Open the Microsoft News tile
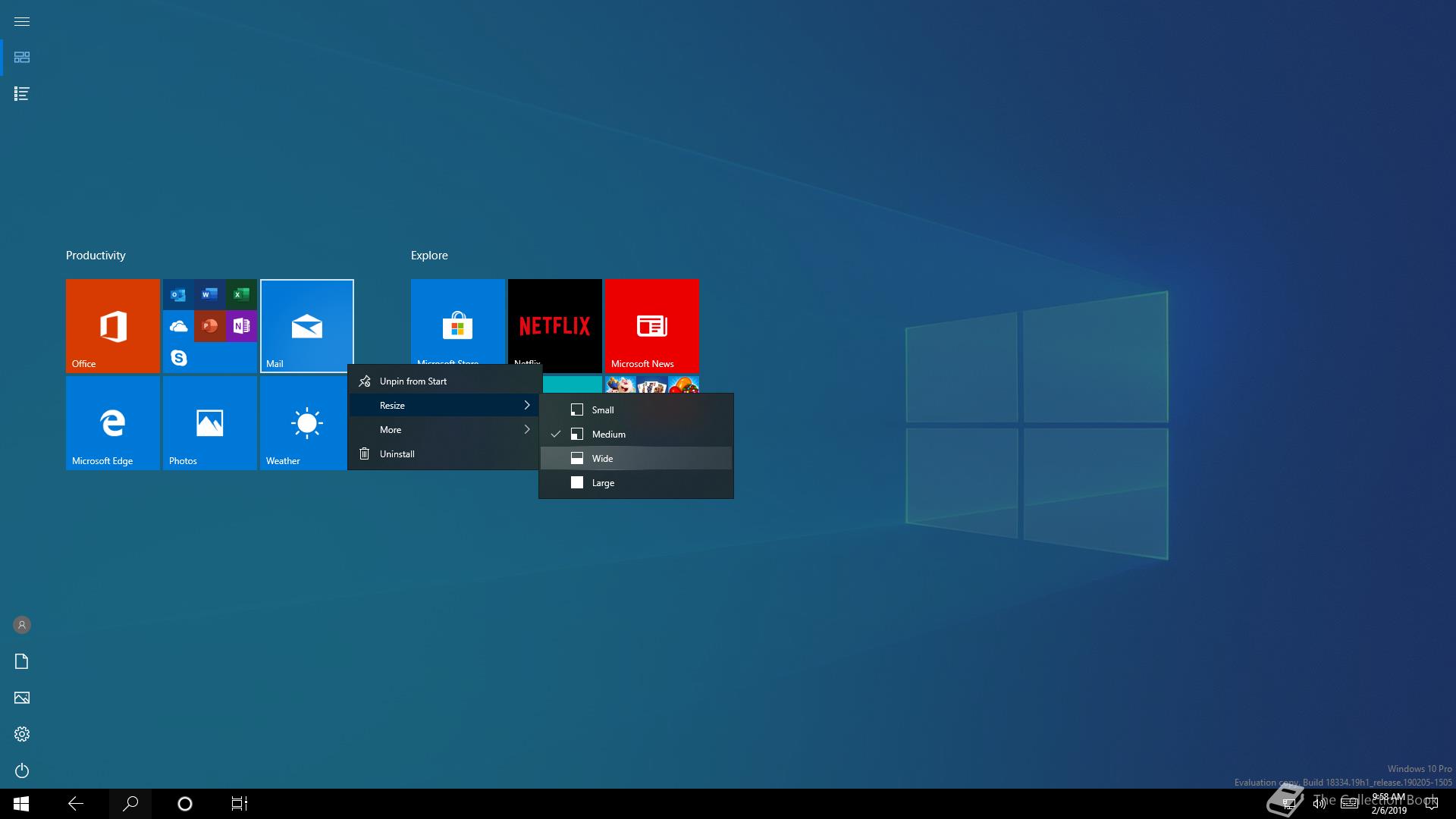The image size is (1456, 819). click(x=652, y=326)
